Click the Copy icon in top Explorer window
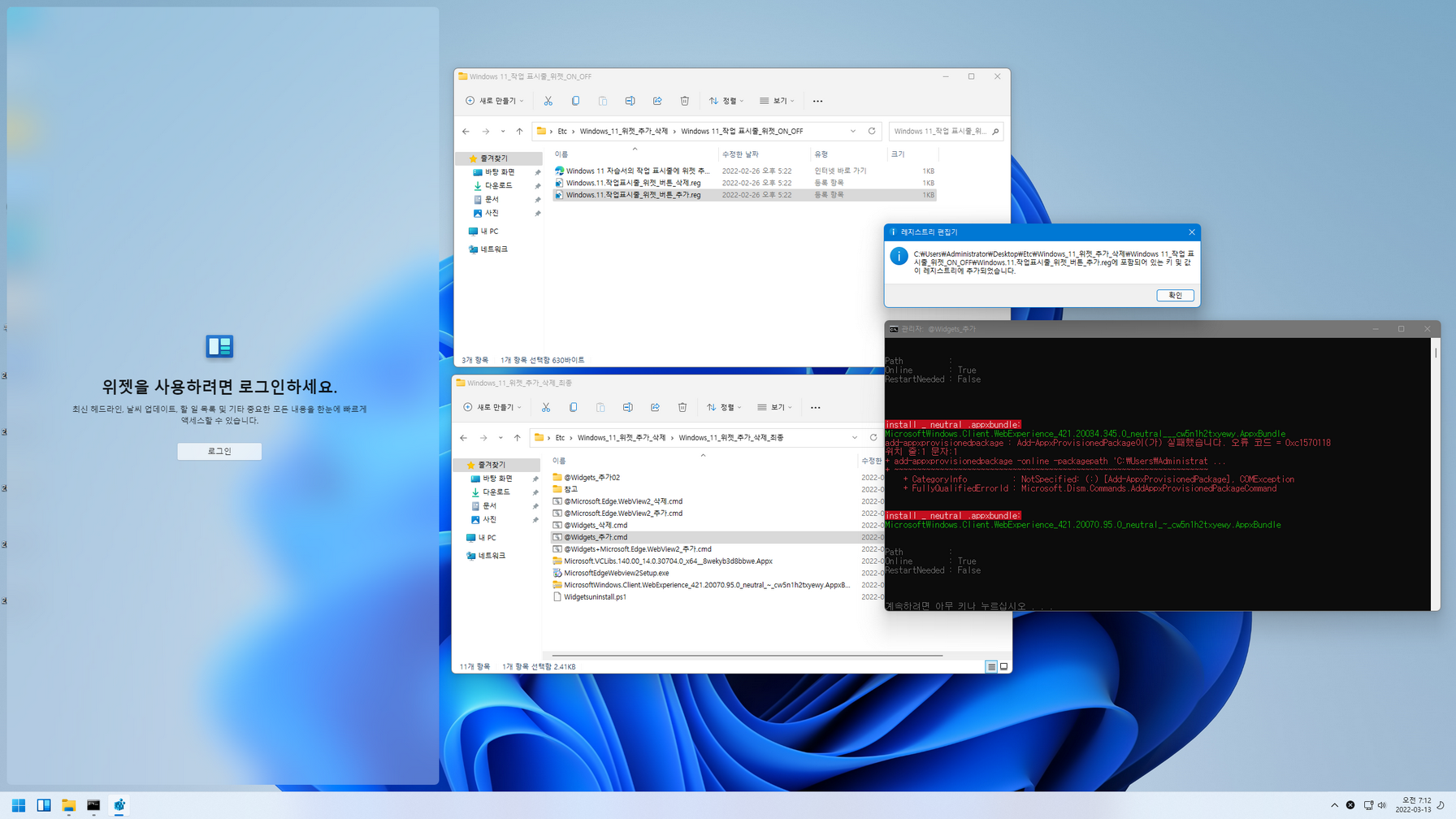 point(575,101)
